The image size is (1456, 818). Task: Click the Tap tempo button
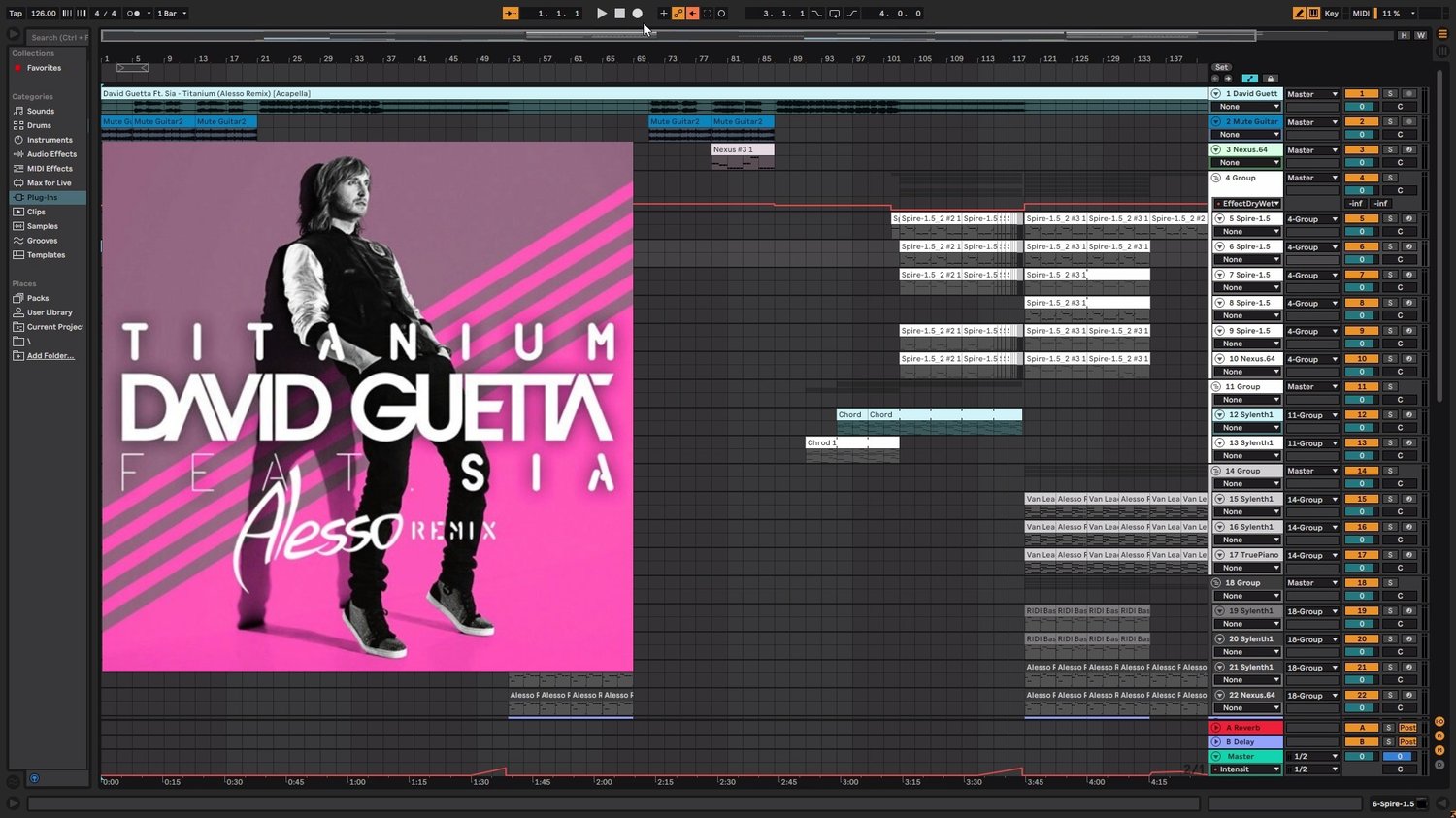point(16,14)
